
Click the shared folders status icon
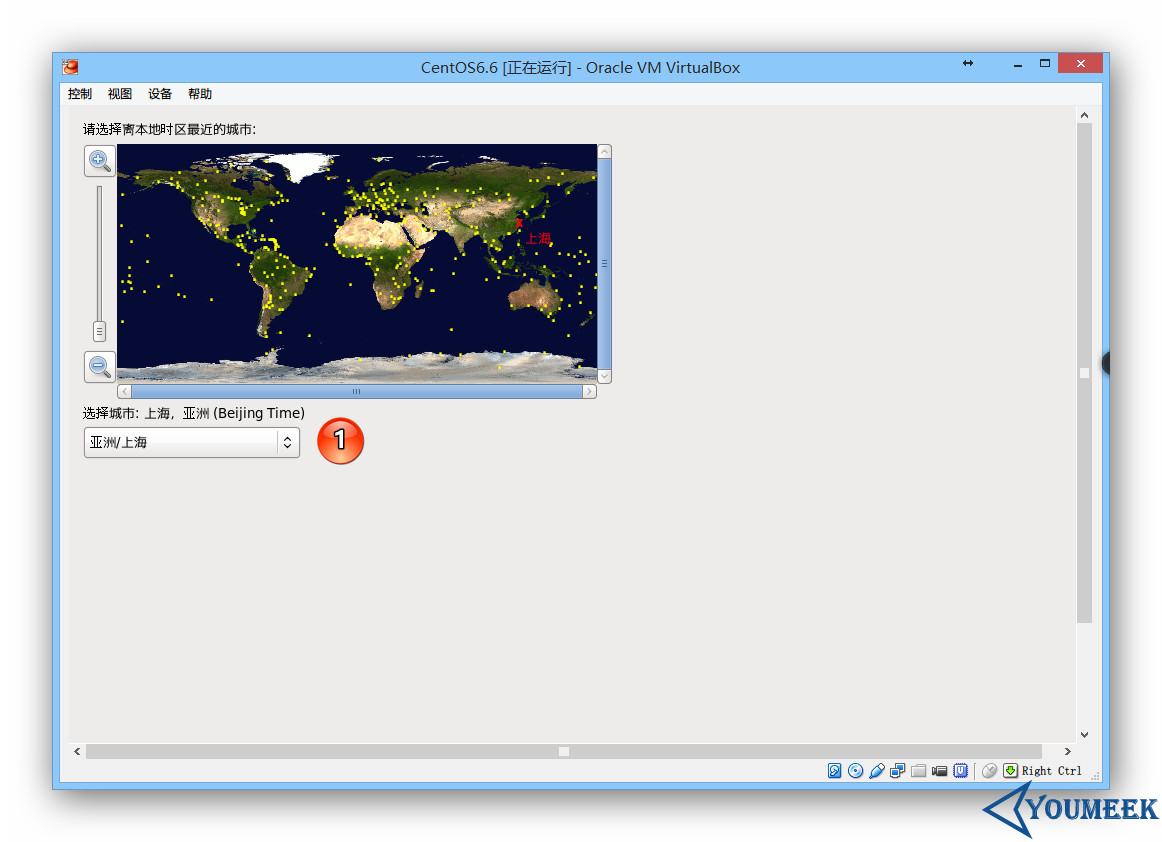point(920,770)
